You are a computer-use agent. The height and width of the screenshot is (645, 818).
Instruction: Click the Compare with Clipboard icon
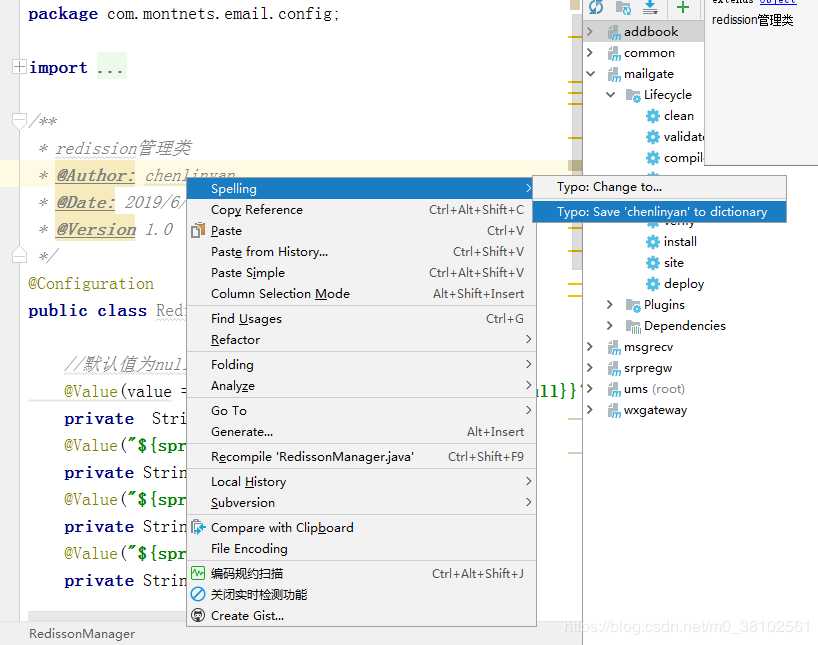(198, 528)
